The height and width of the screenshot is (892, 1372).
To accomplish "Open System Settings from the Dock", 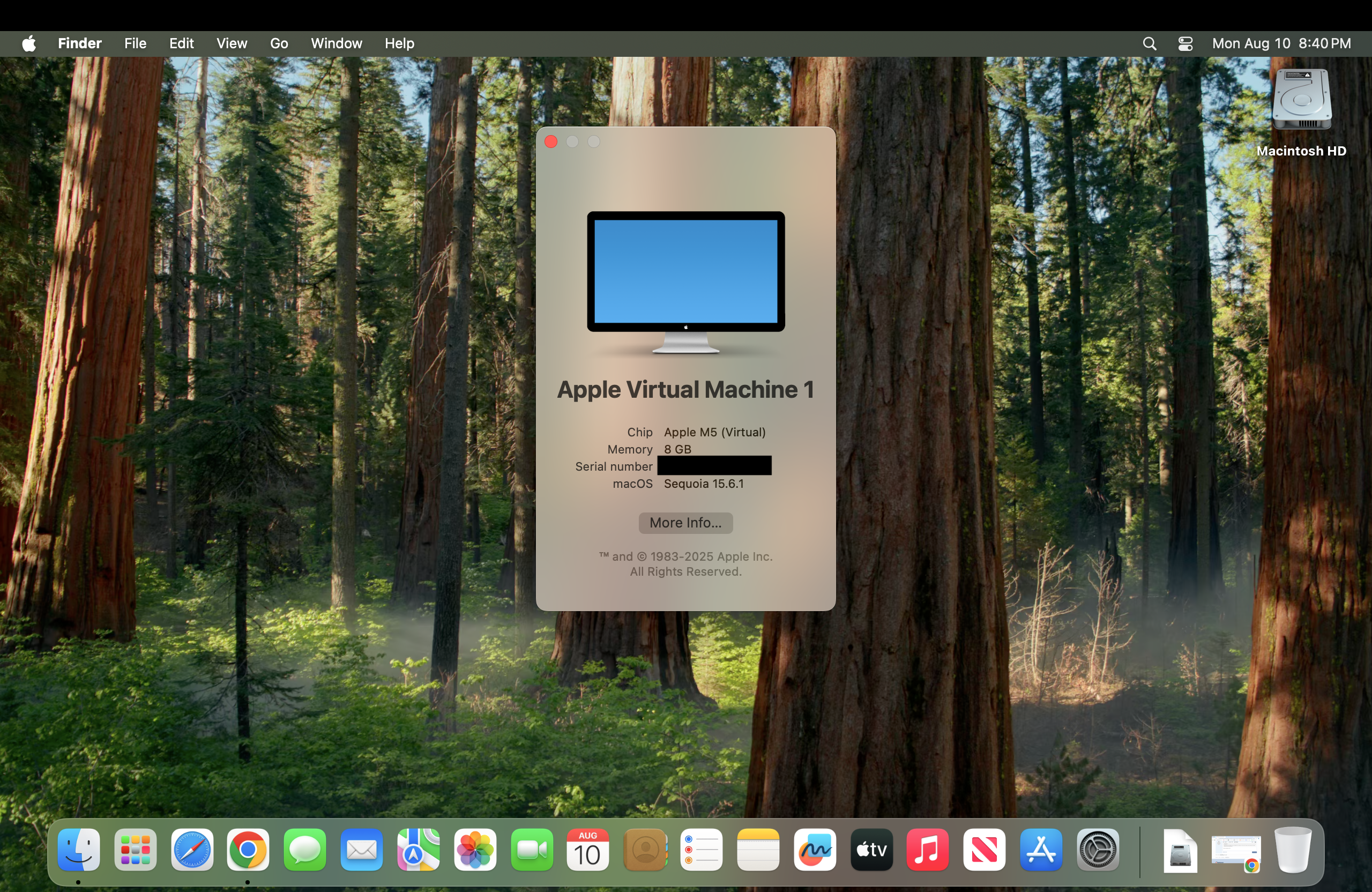I will click(1098, 849).
